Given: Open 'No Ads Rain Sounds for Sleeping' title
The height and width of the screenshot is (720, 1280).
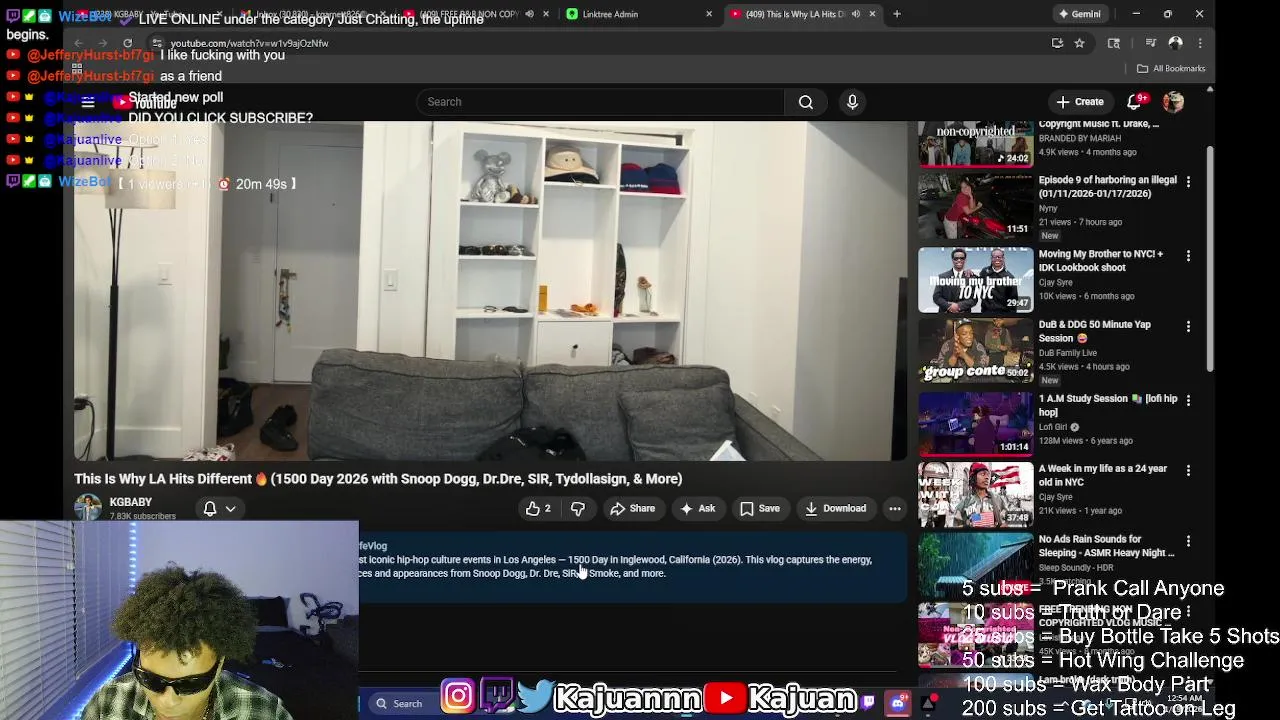Looking at the screenshot, I should pos(1106,546).
